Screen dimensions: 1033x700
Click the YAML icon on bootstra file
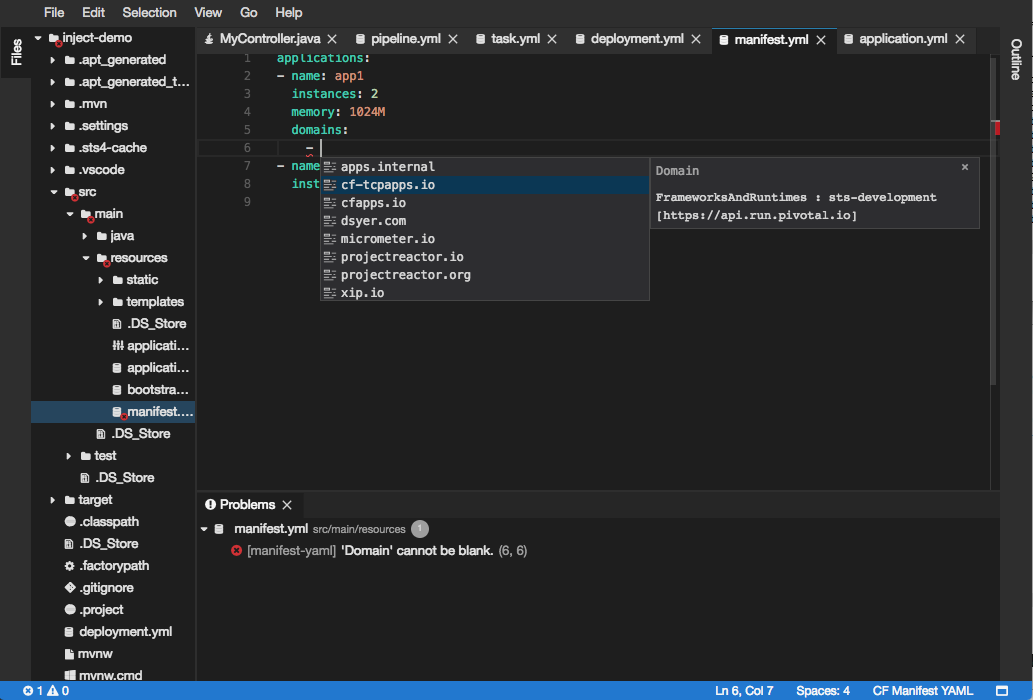point(115,389)
